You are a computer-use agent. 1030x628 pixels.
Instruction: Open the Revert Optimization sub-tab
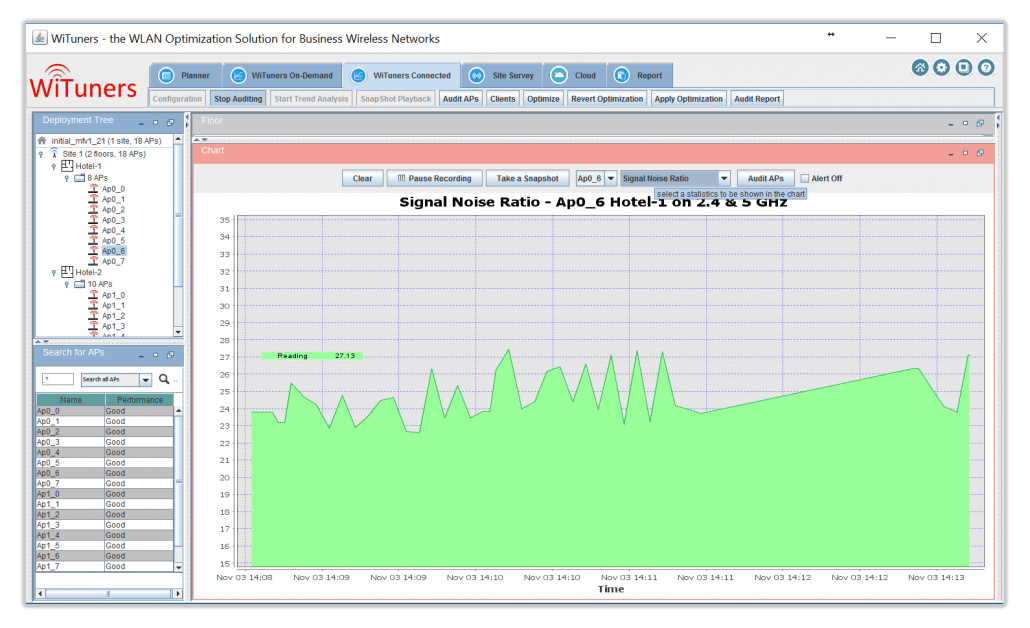[607, 99]
